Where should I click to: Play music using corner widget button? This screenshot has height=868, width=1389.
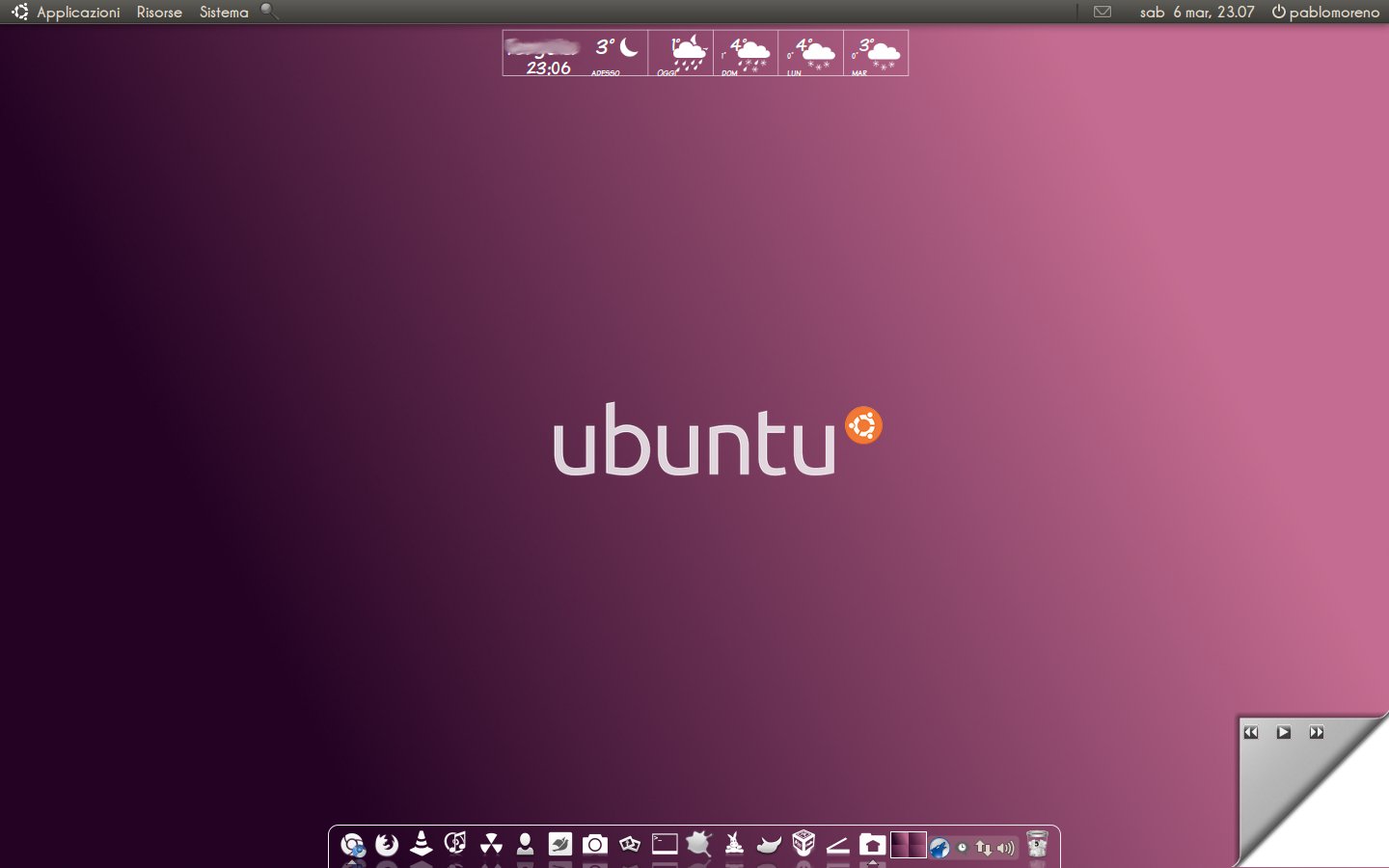[x=1284, y=732]
